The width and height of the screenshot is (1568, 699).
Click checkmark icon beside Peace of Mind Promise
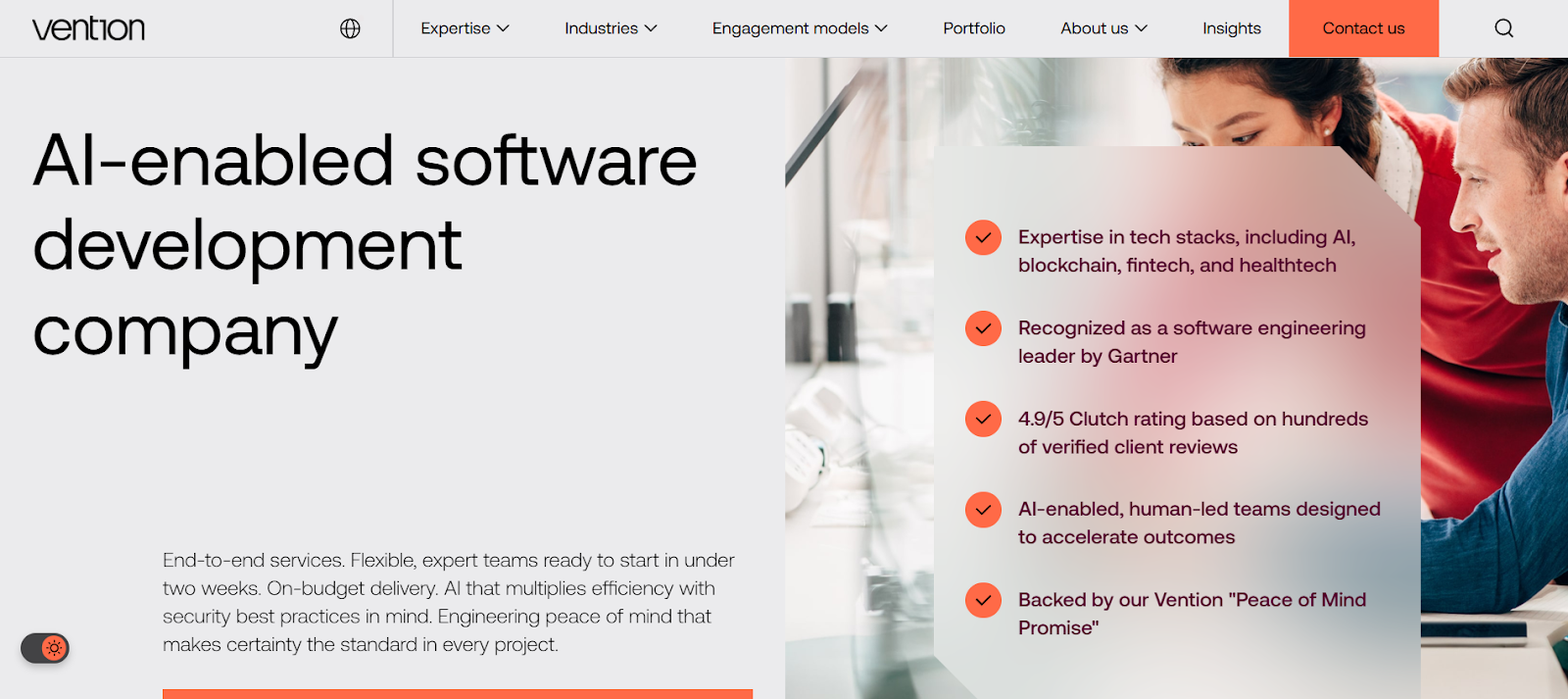coord(983,600)
